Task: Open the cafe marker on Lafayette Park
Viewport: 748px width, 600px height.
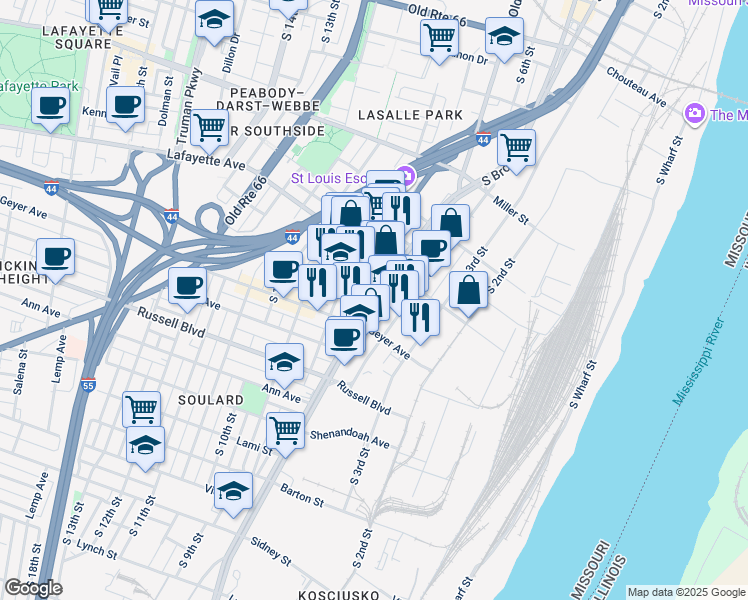Action: coord(51,106)
